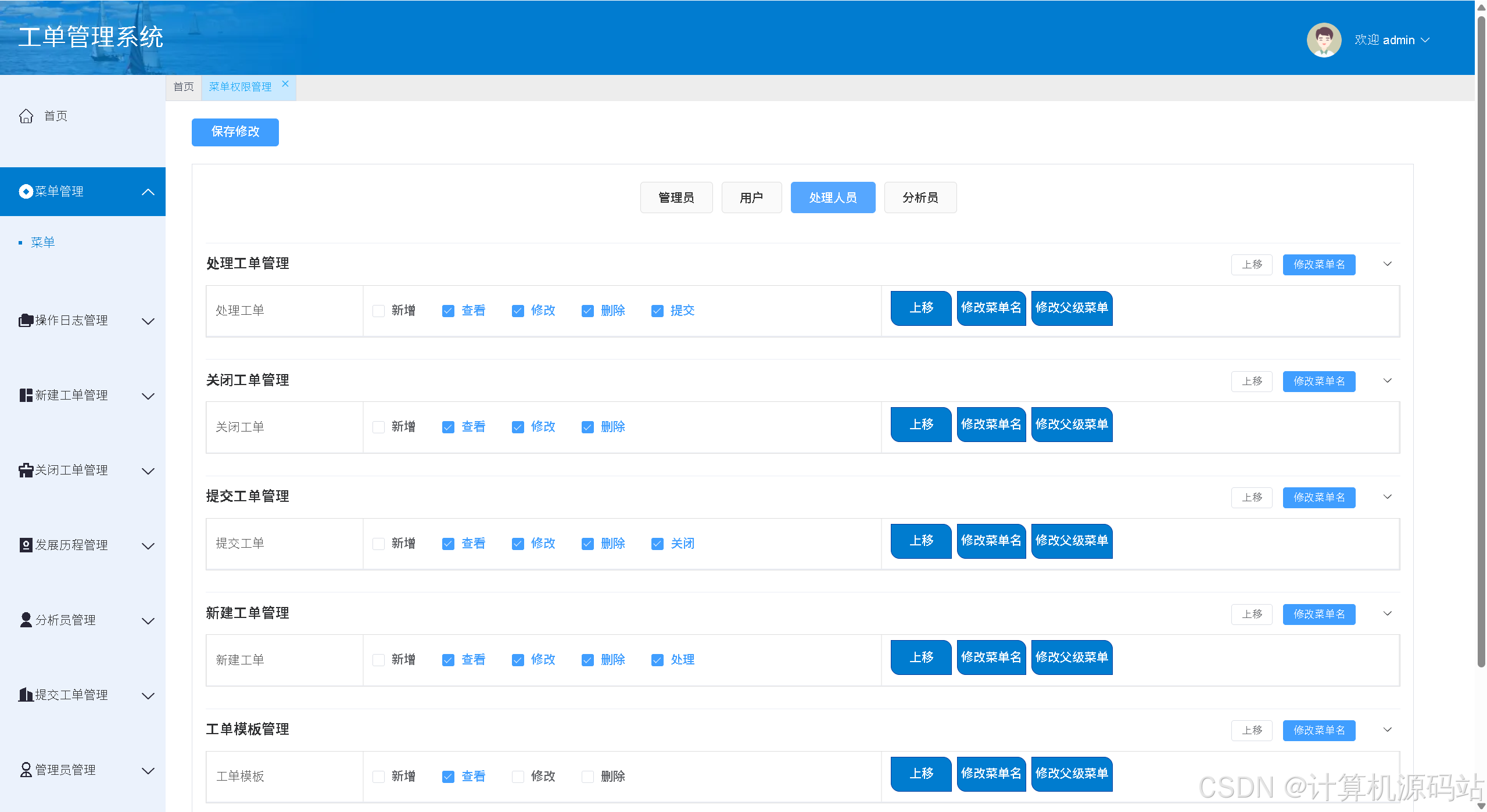The image size is (1487, 812).
Task: Check 修改 permission for 工单模板
Action: coord(518,777)
